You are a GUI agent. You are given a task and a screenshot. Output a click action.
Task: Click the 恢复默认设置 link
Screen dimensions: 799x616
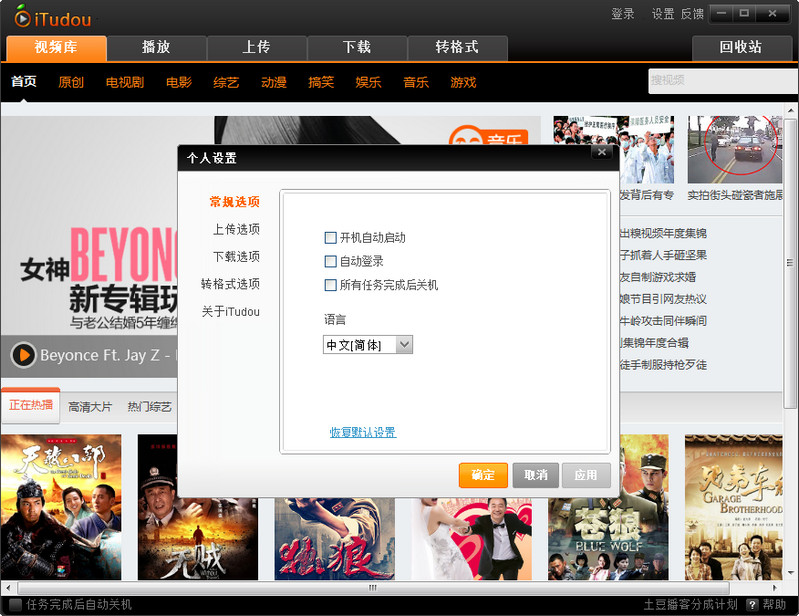coord(363,433)
